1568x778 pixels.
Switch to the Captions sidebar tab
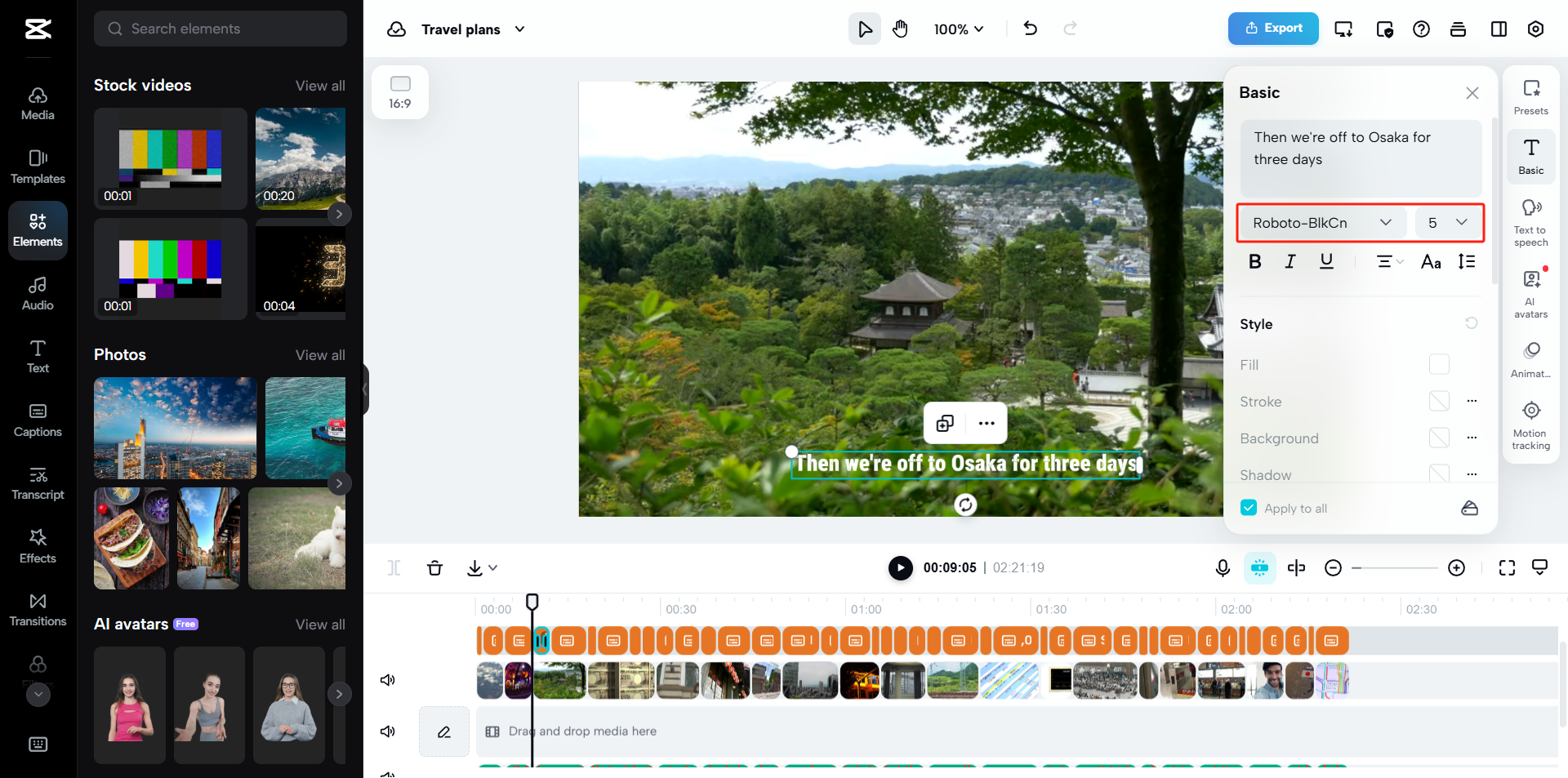pyautogui.click(x=38, y=420)
